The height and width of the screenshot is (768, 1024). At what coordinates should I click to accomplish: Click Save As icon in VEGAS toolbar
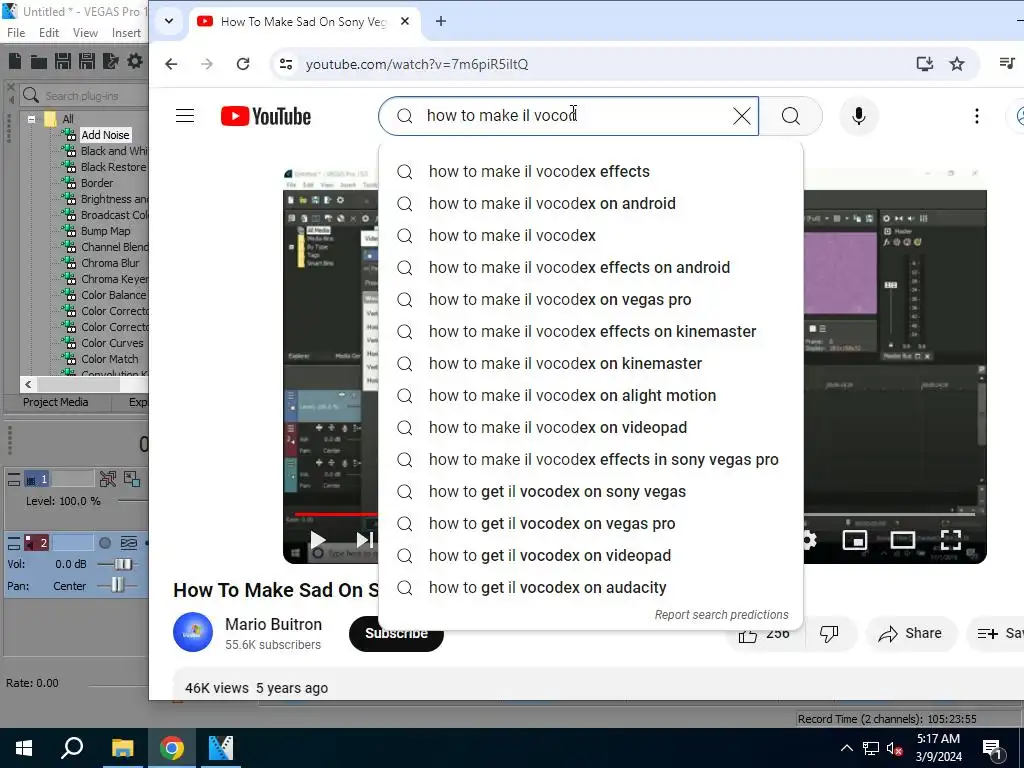coord(87,61)
